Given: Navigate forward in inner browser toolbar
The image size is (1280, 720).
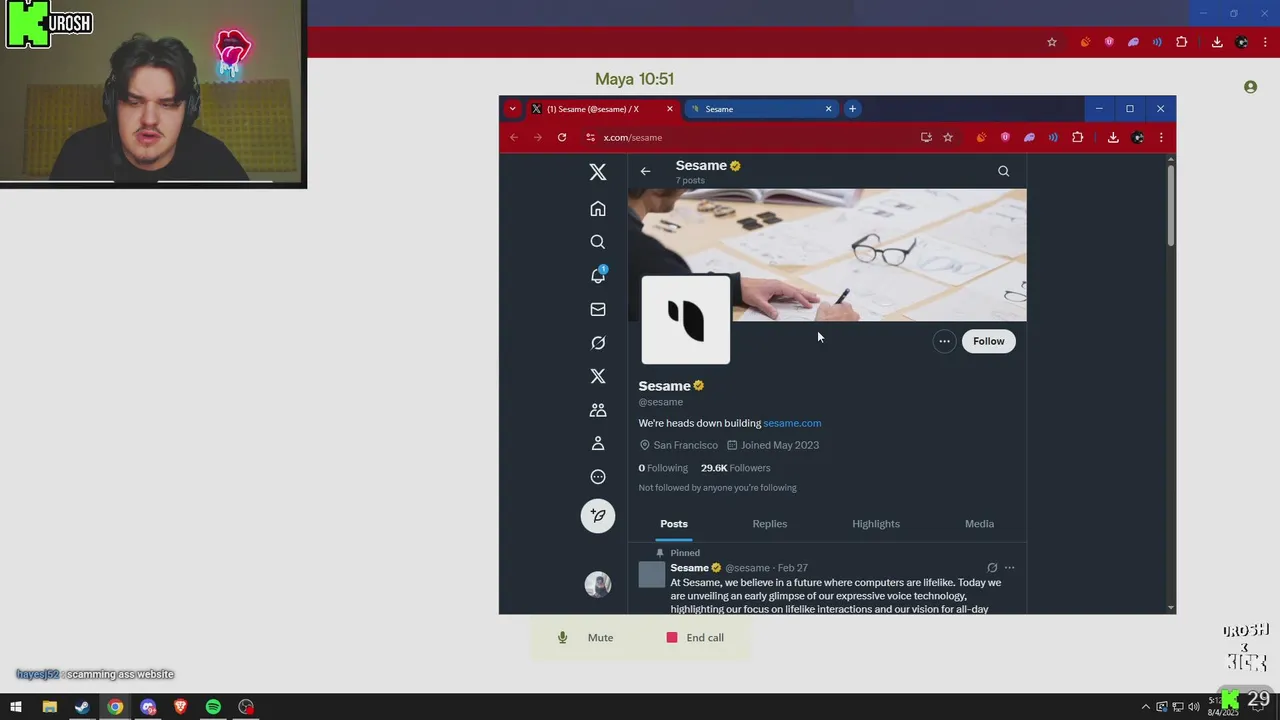Looking at the screenshot, I should tap(538, 137).
